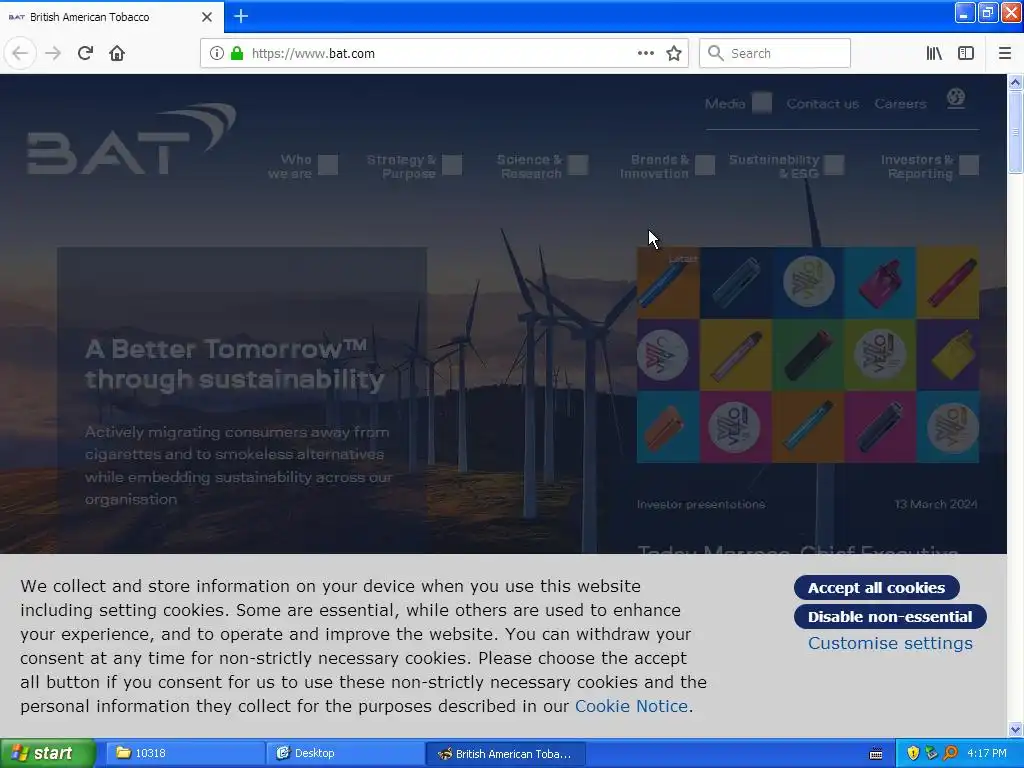Select the British American Tobacco tab
This screenshot has height=768, width=1024.
tap(112, 17)
